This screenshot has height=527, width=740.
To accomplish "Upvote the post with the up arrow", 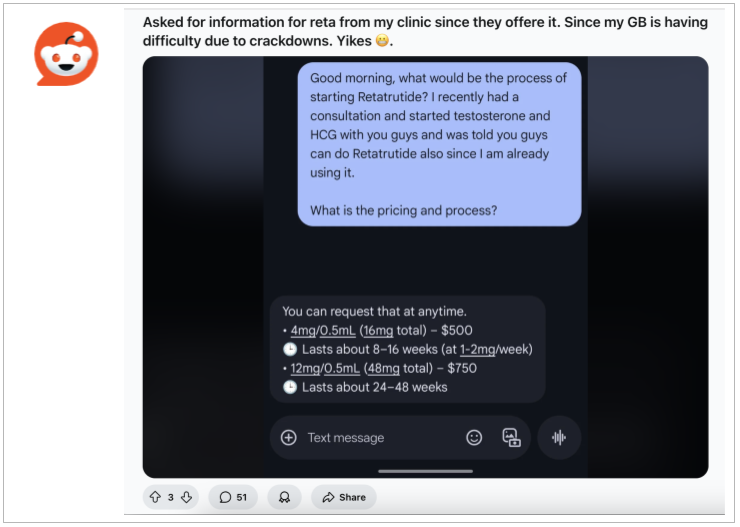I will 155,497.
